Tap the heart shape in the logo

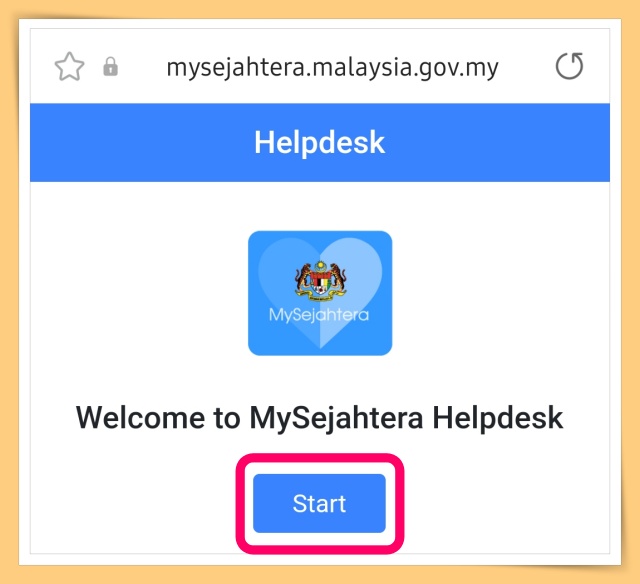(320, 292)
